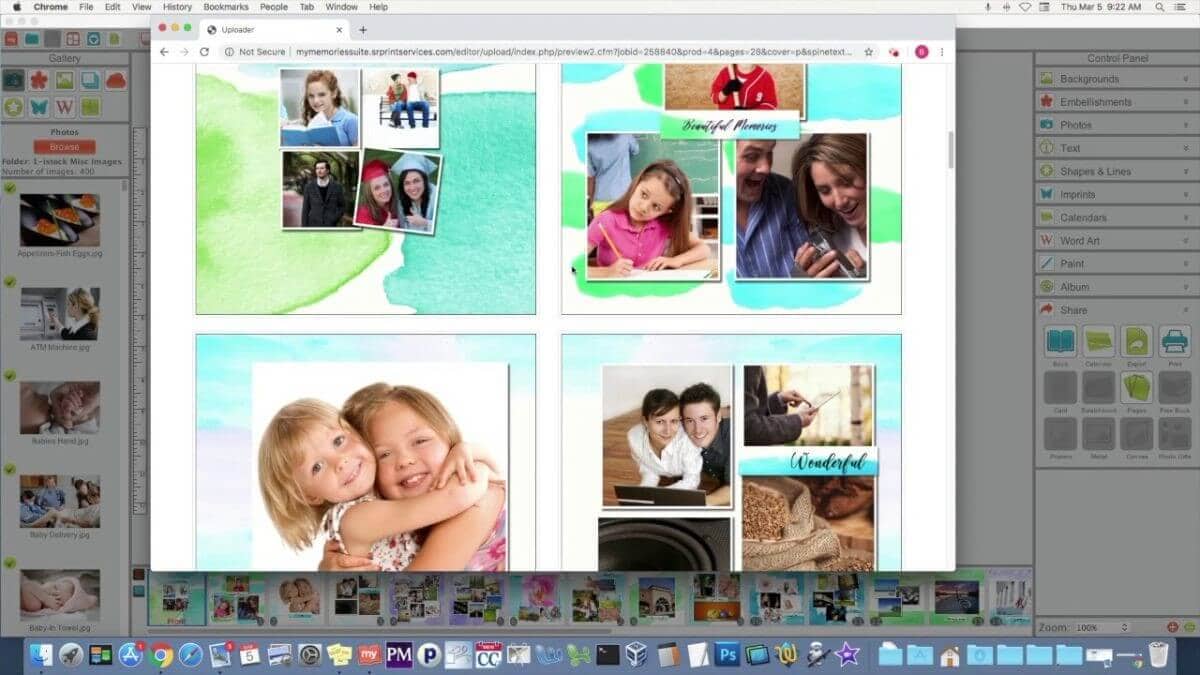This screenshot has height=675, width=1200.
Task: Select the Export icon in Share
Action: pyautogui.click(x=1136, y=342)
